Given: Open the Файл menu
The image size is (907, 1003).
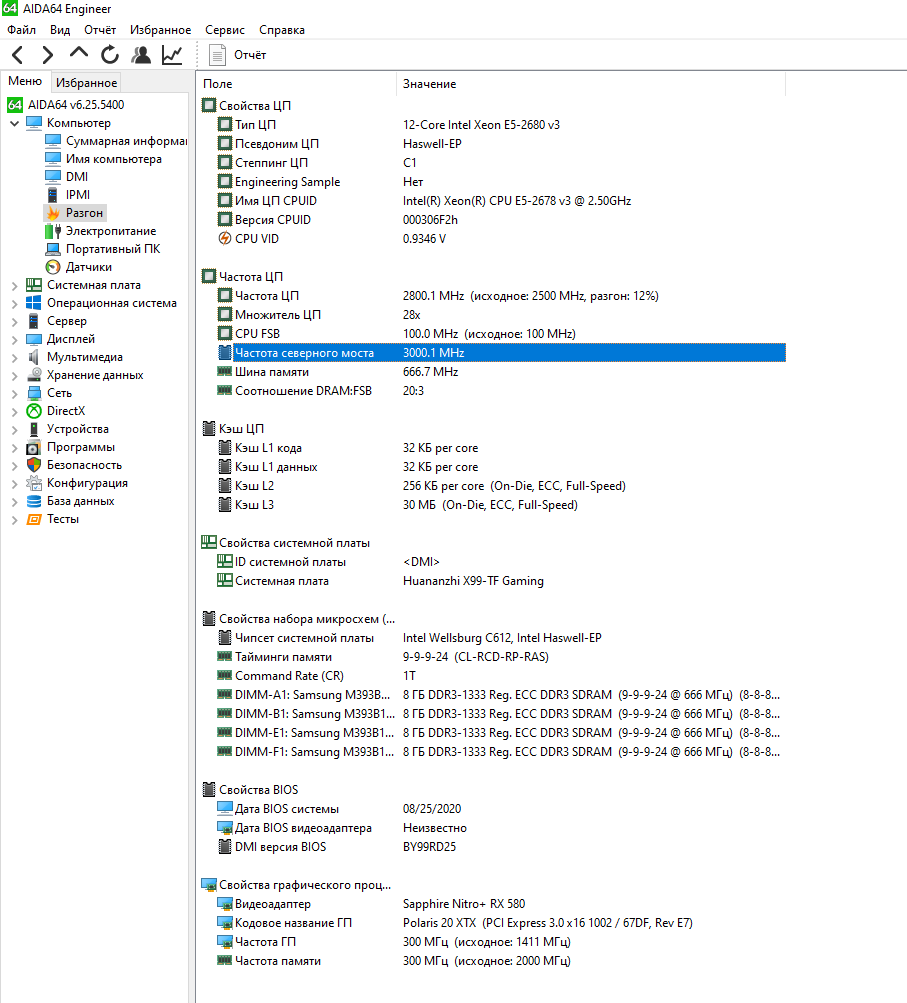Looking at the screenshot, I should point(22,30).
